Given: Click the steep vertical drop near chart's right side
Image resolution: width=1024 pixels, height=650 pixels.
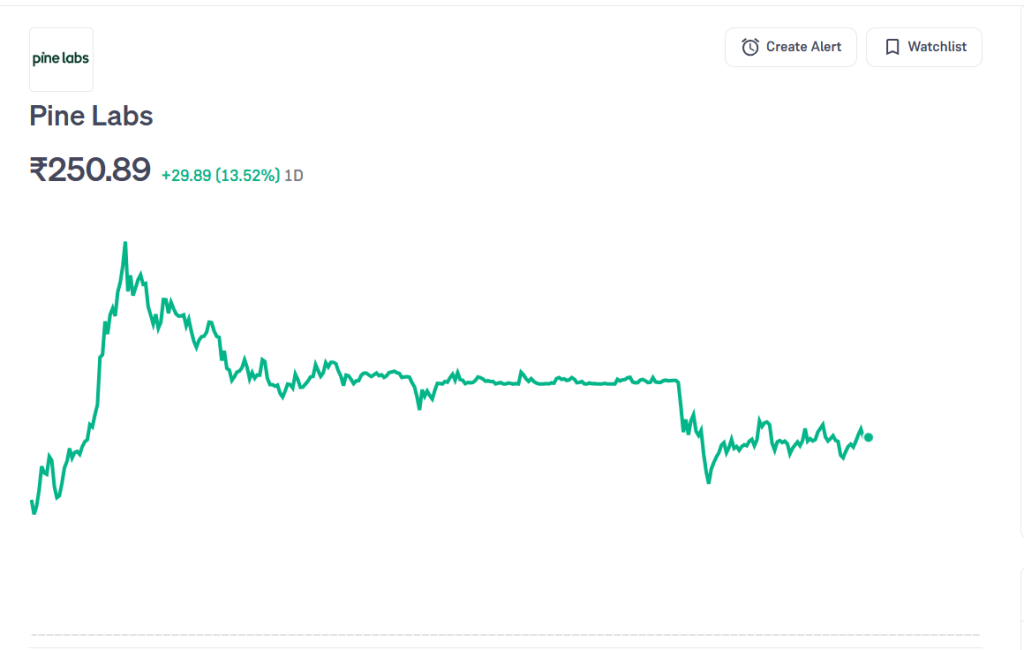Looking at the screenshot, I should (680, 405).
